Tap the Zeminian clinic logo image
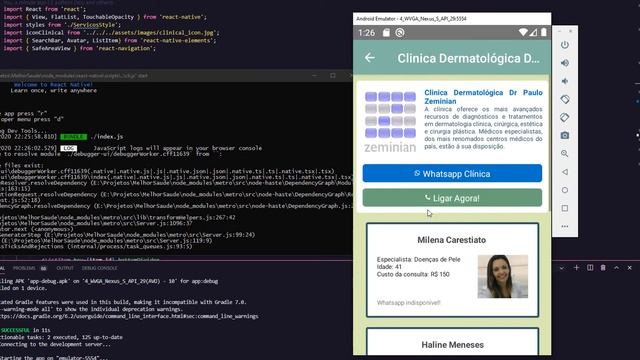The width and height of the screenshot is (640, 360). [x=390, y=122]
